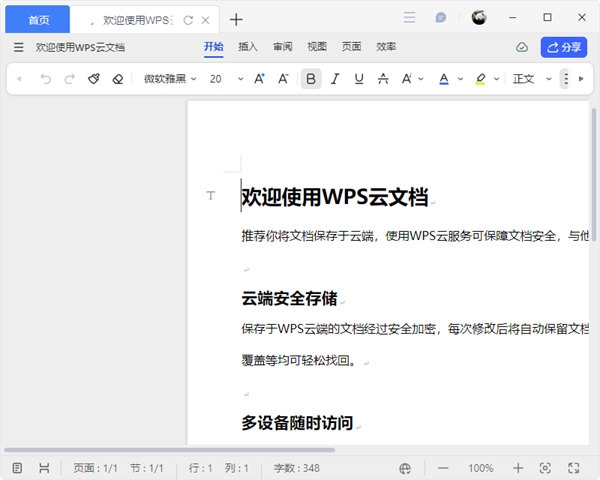Toggle Strikethrough formatting

[383, 79]
